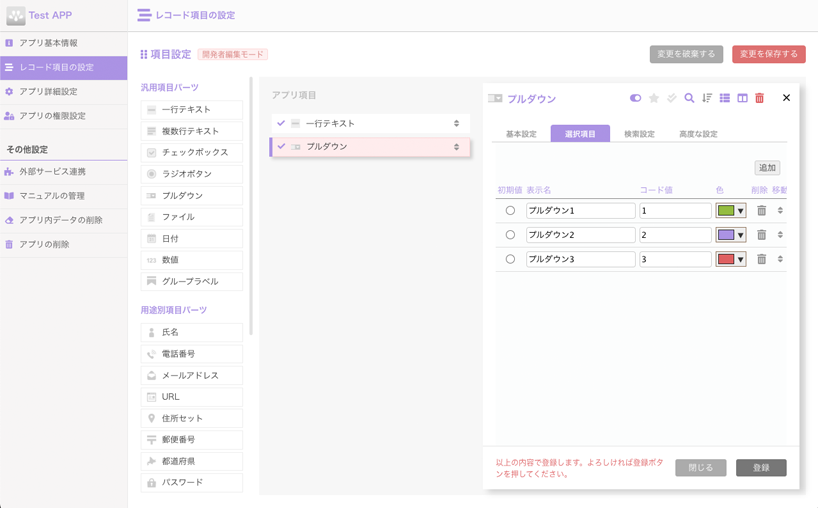This screenshot has height=508, width=818.
Task: Click the Test APP logo icon
Action: 16,16
